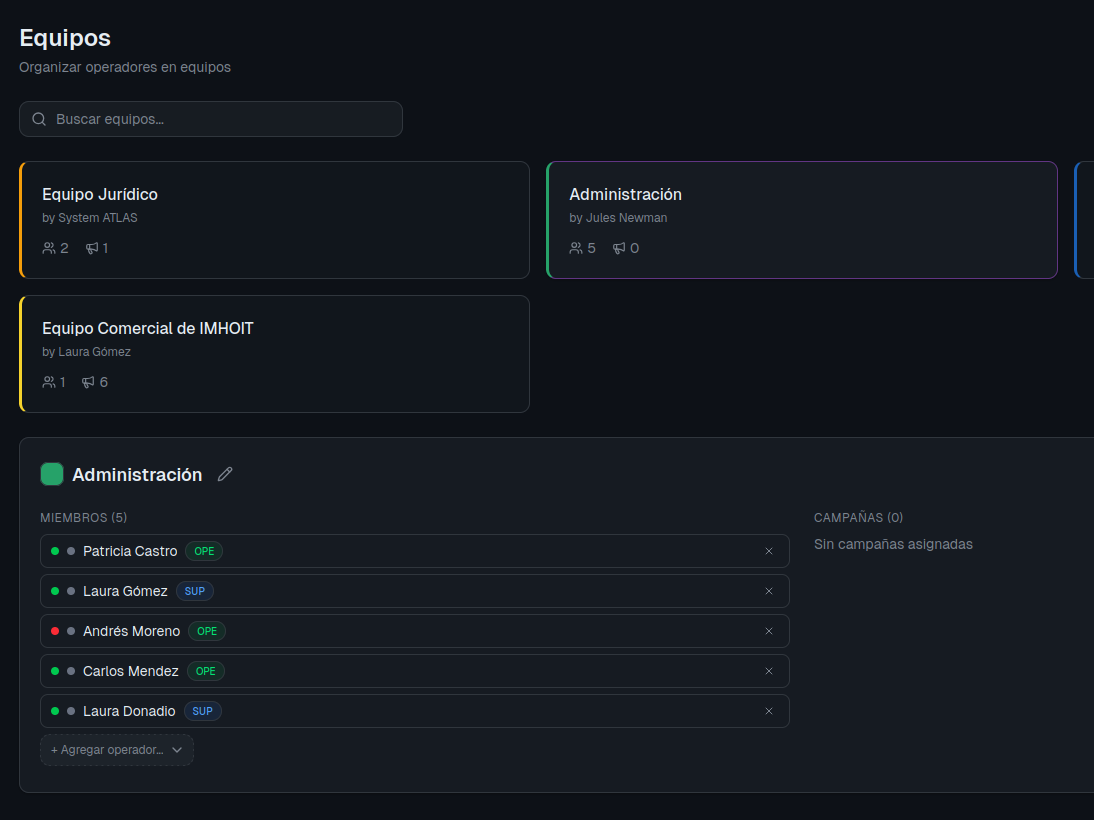This screenshot has height=820, width=1094.
Task: Click the Sin campañas asignadas text
Action: (x=893, y=544)
